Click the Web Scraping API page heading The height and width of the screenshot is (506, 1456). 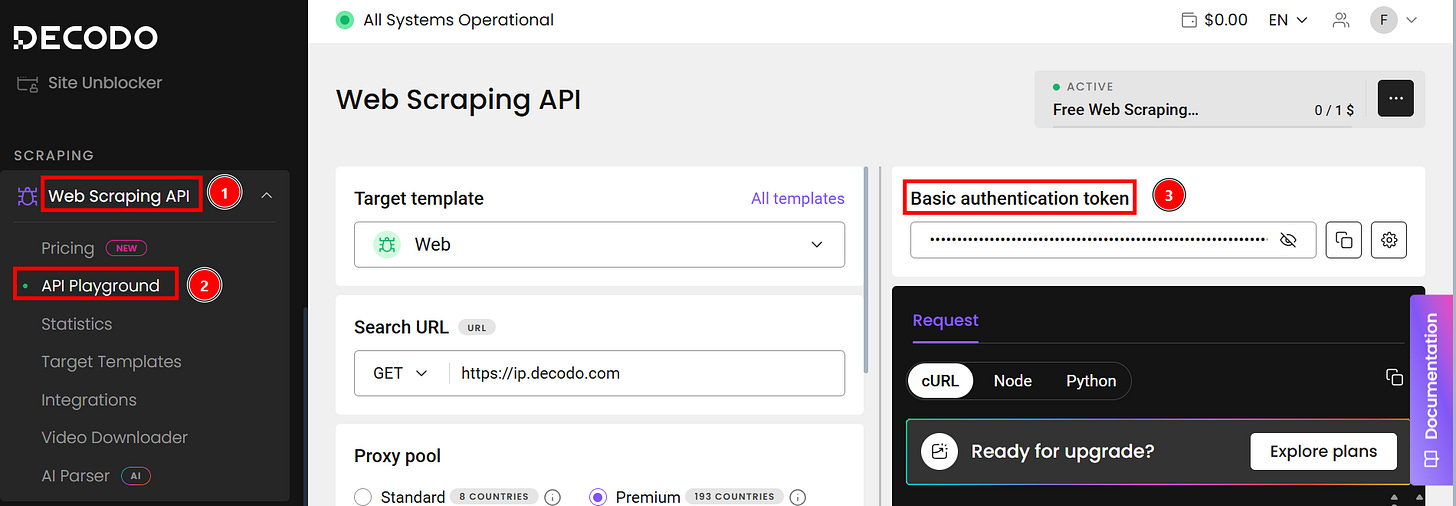pos(458,100)
